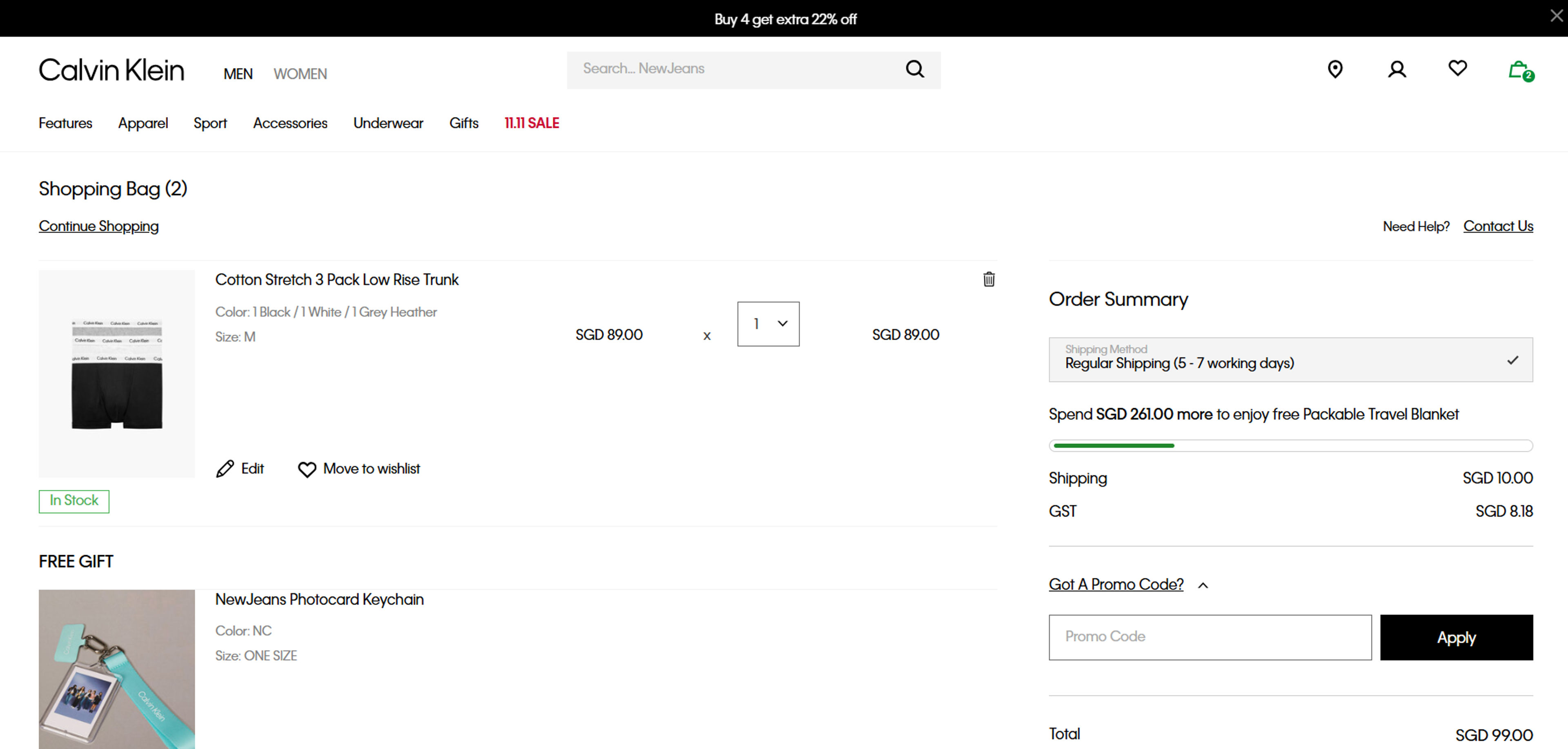
Task: Click the Apply promo button
Action: click(1456, 637)
